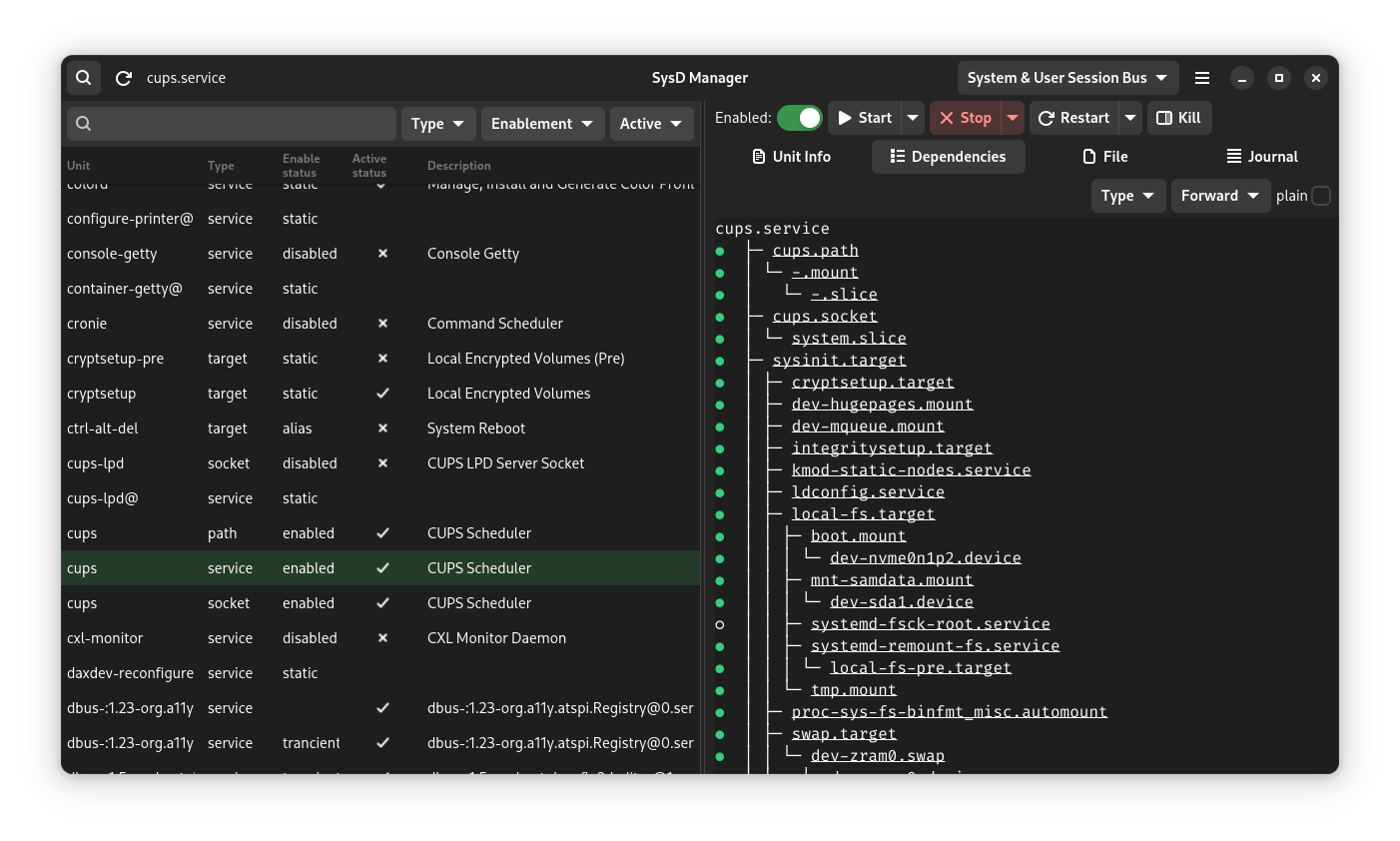The height and width of the screenshot is (841, 1400).
Task: Refresh the unit list with reload icon
Action: pos(124,78)
